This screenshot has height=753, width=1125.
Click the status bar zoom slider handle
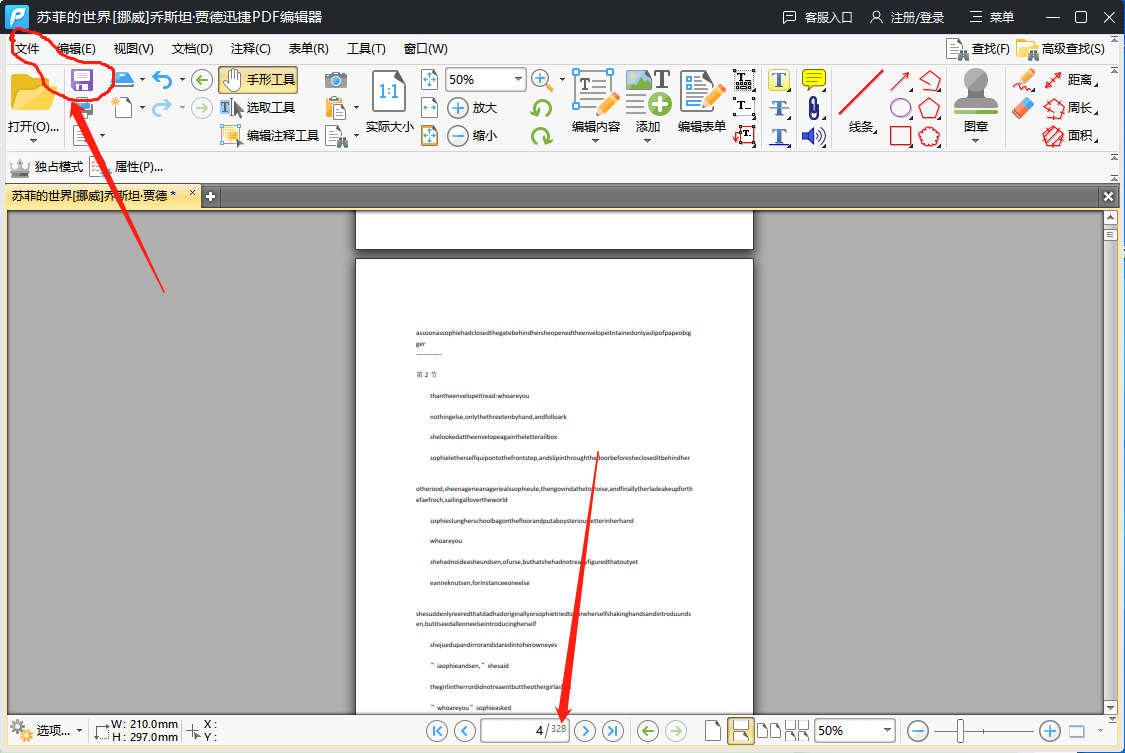click(x=960, y=731)
